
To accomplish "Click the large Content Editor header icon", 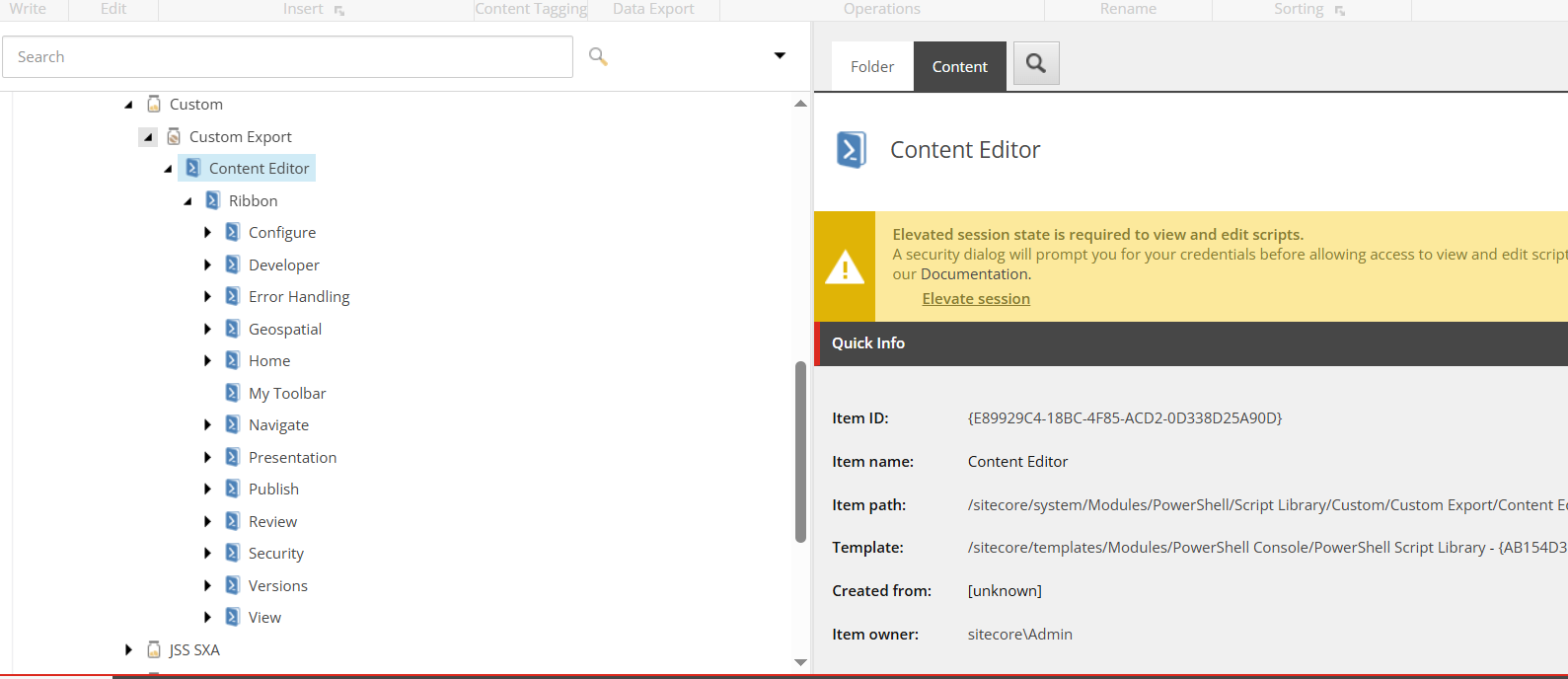I will tap(851, 150).
